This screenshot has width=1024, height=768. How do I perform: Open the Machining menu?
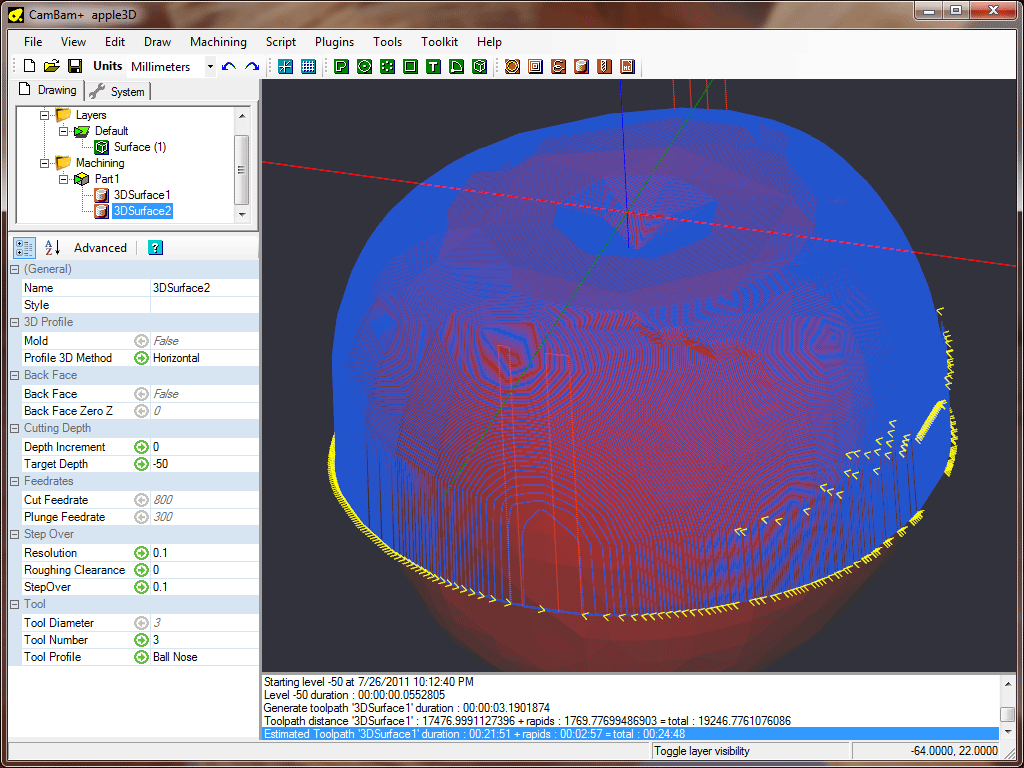tap(218, 42)
